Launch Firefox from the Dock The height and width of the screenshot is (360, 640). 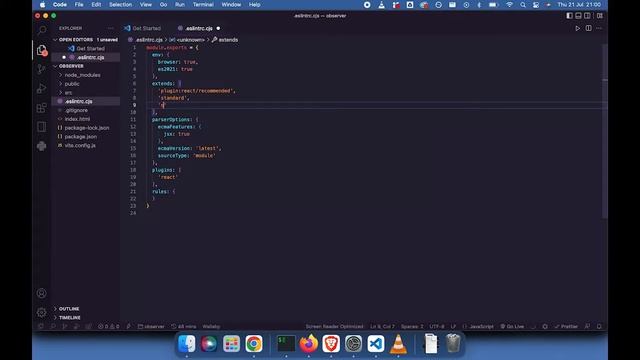point(309,344)
